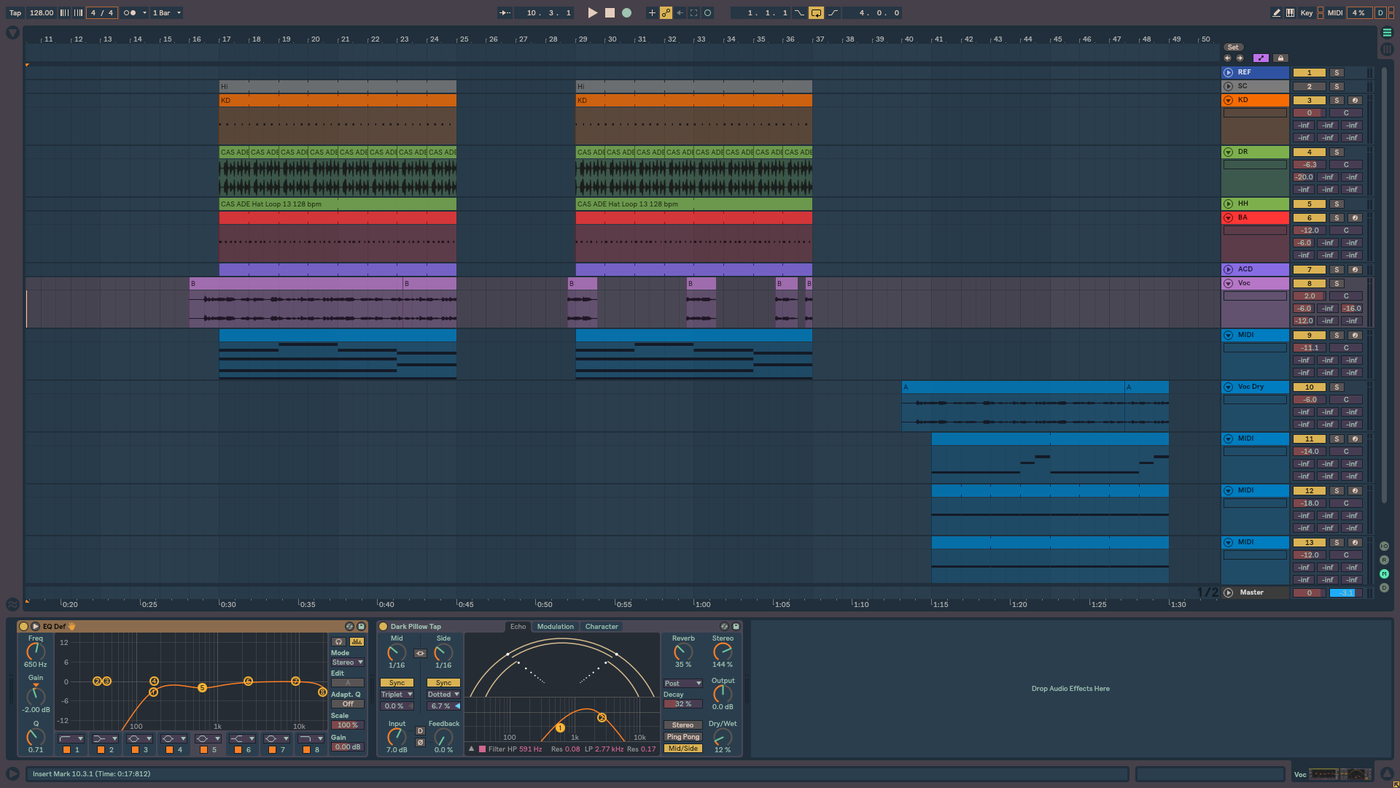Collapse the BA track
The height and width of the screenshot is (788, 1400).
[x=1228, y=217]
